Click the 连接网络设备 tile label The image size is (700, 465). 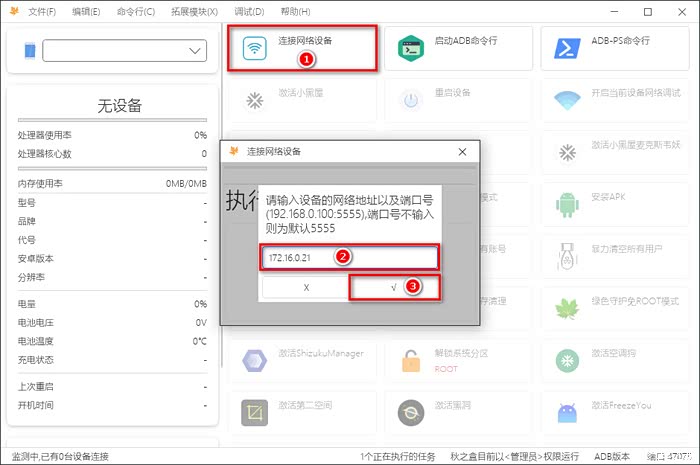tap(305, 41)
